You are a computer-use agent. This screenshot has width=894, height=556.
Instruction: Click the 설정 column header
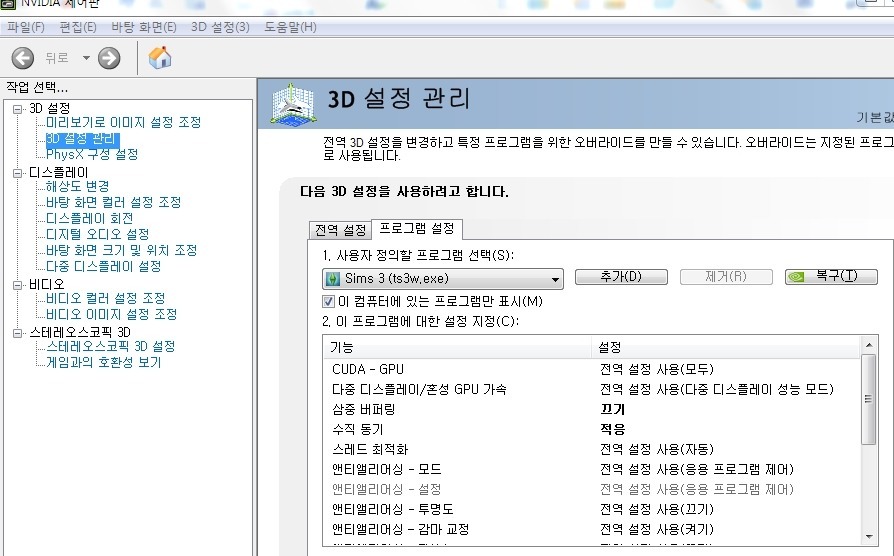coord(726,347)
